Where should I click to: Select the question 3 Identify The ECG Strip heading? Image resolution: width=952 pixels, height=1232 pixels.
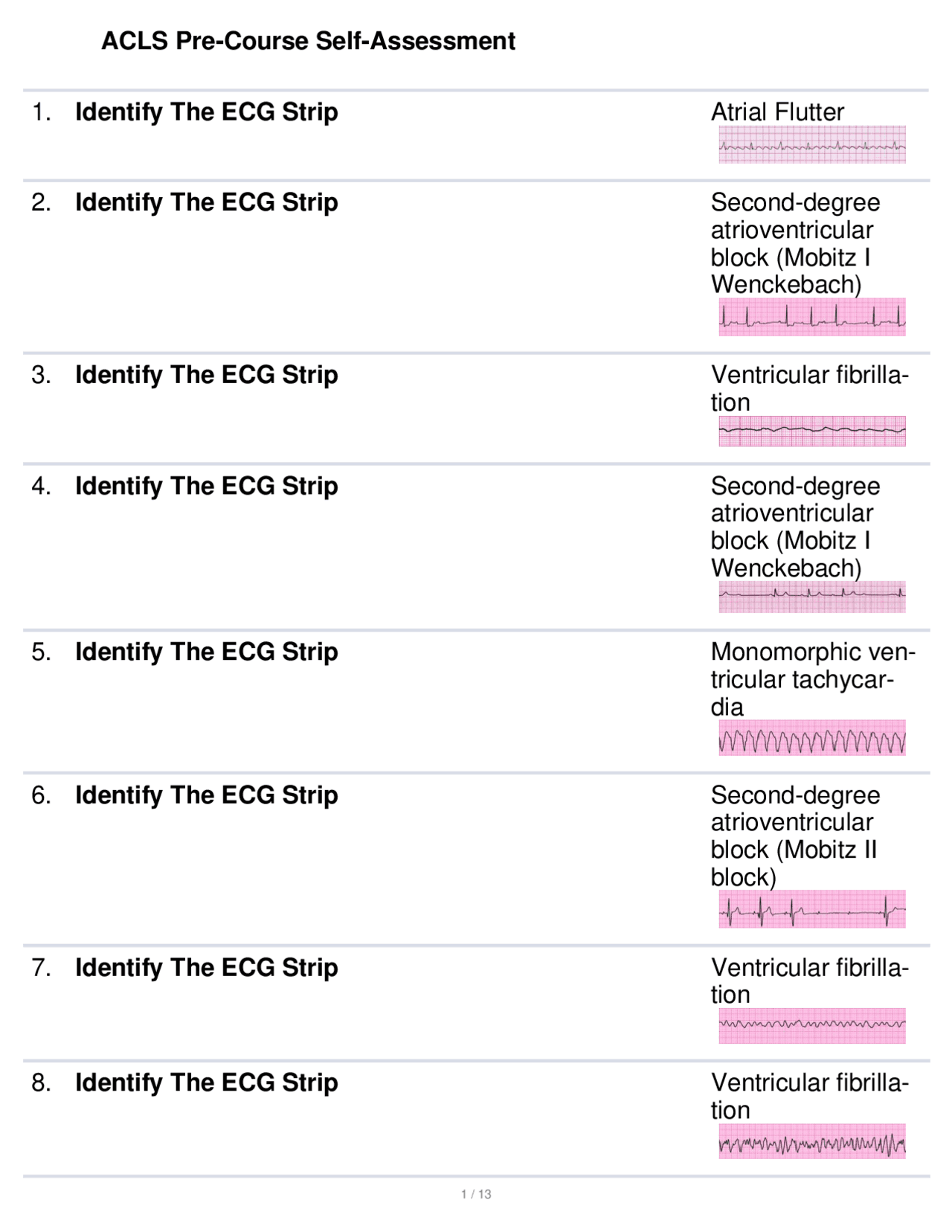[x=206, y=375]
